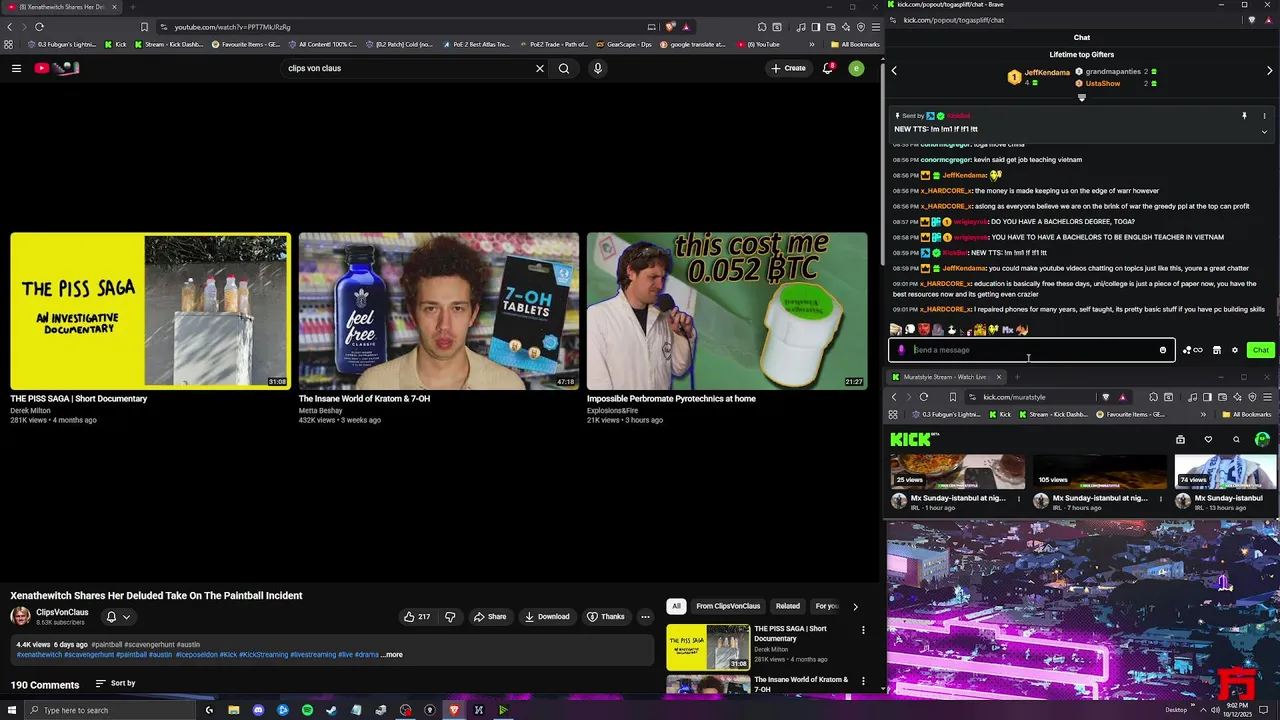The image size is (1280, 720).
Task: Open the YouTube account avatar menu
Action: point(856,68)
